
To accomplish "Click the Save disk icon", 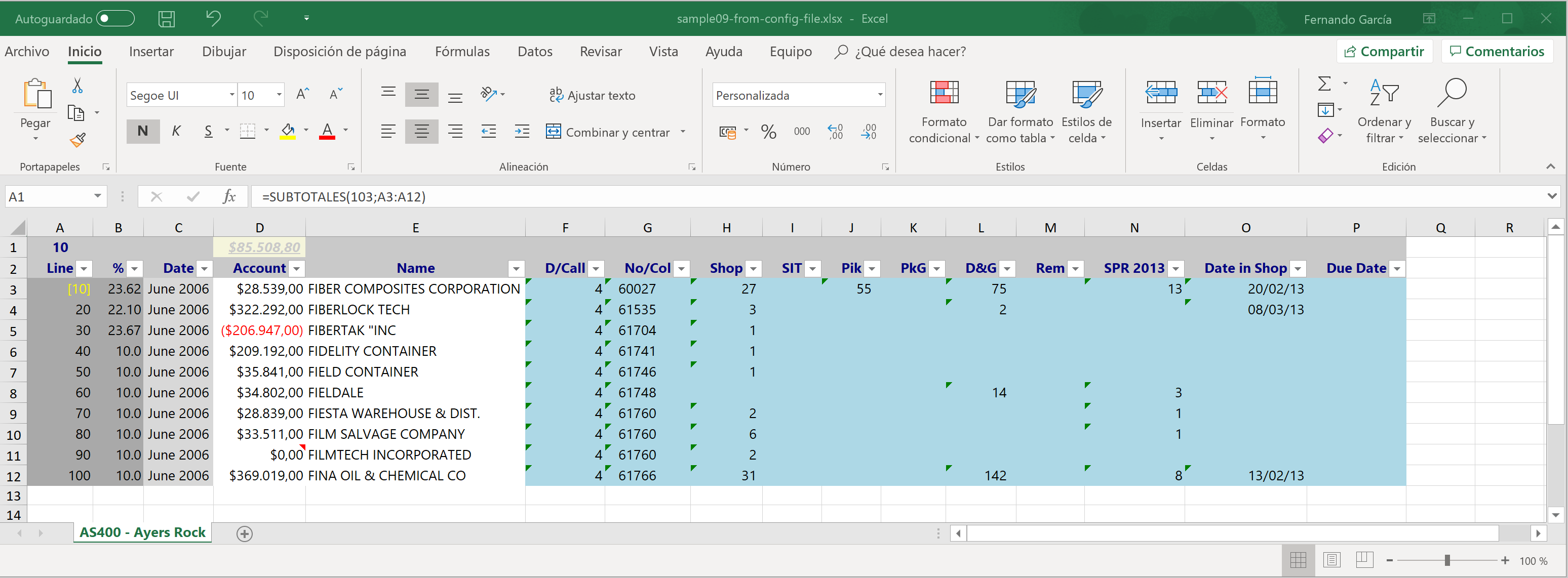I will [x=166, y=19].
